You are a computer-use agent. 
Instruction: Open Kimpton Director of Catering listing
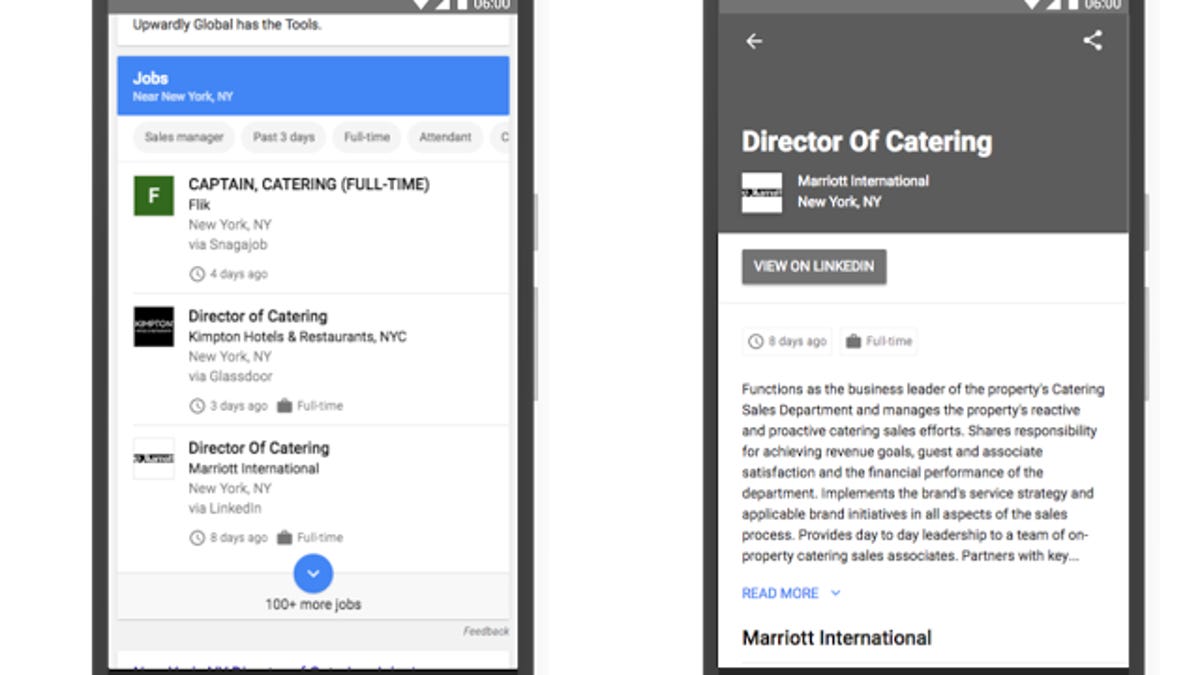coord(258,316)
